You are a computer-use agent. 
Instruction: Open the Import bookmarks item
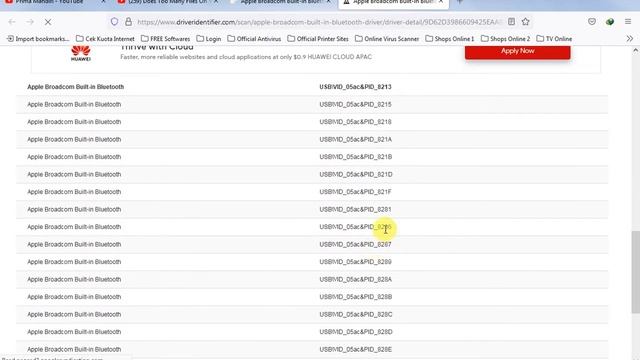[x=38, y=39]
